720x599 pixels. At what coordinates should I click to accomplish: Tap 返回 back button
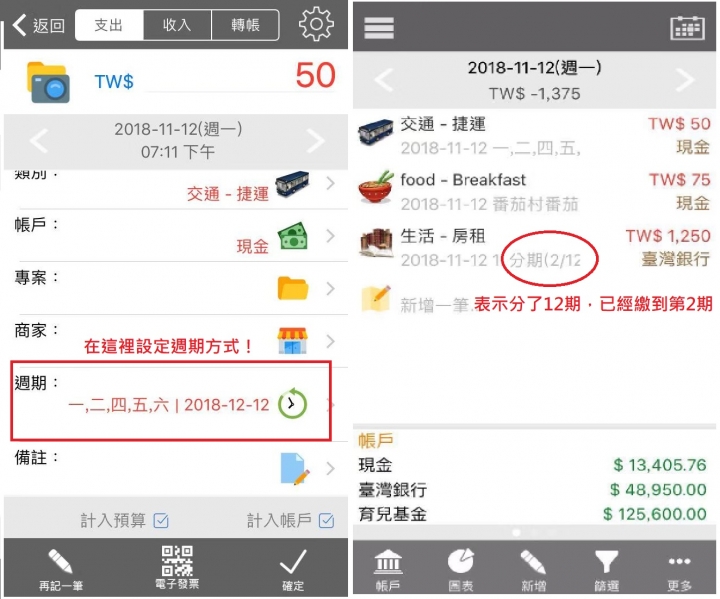click(x=39, y=25)
